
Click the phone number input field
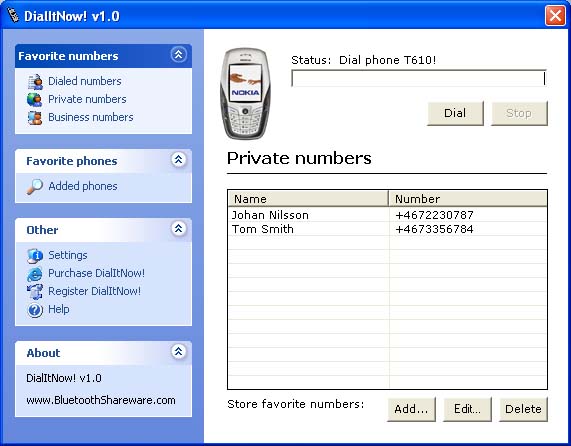click(x=419, y=78)
